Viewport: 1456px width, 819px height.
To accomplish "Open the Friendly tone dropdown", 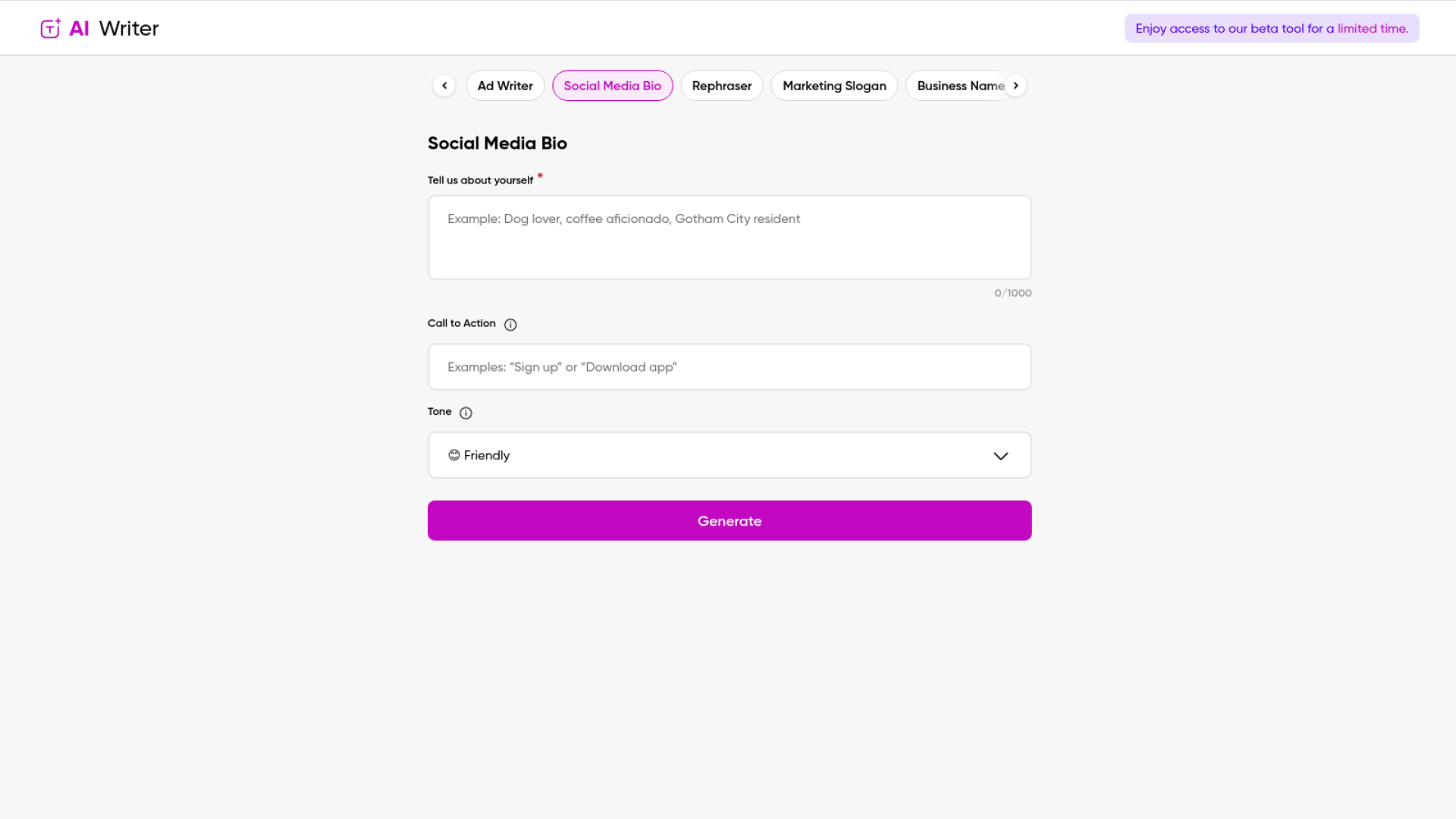I will click(729, 455).
